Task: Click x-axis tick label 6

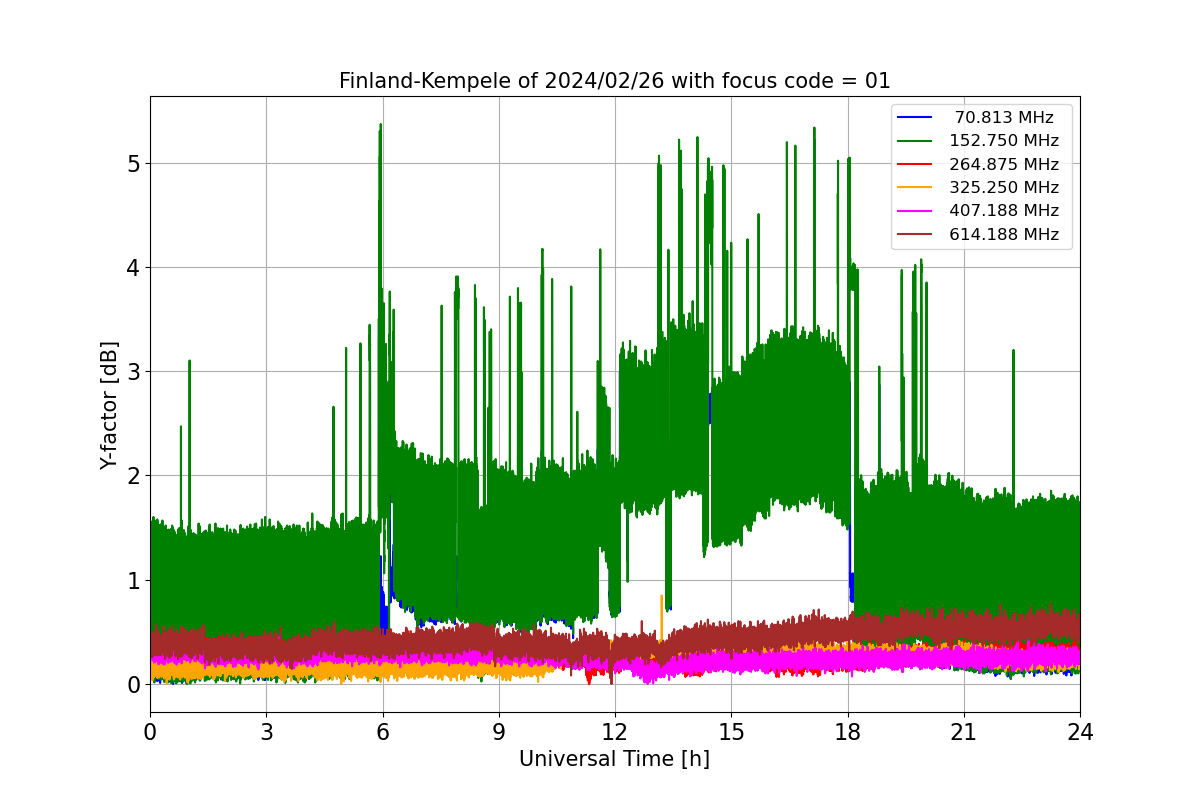Action: 382,732
